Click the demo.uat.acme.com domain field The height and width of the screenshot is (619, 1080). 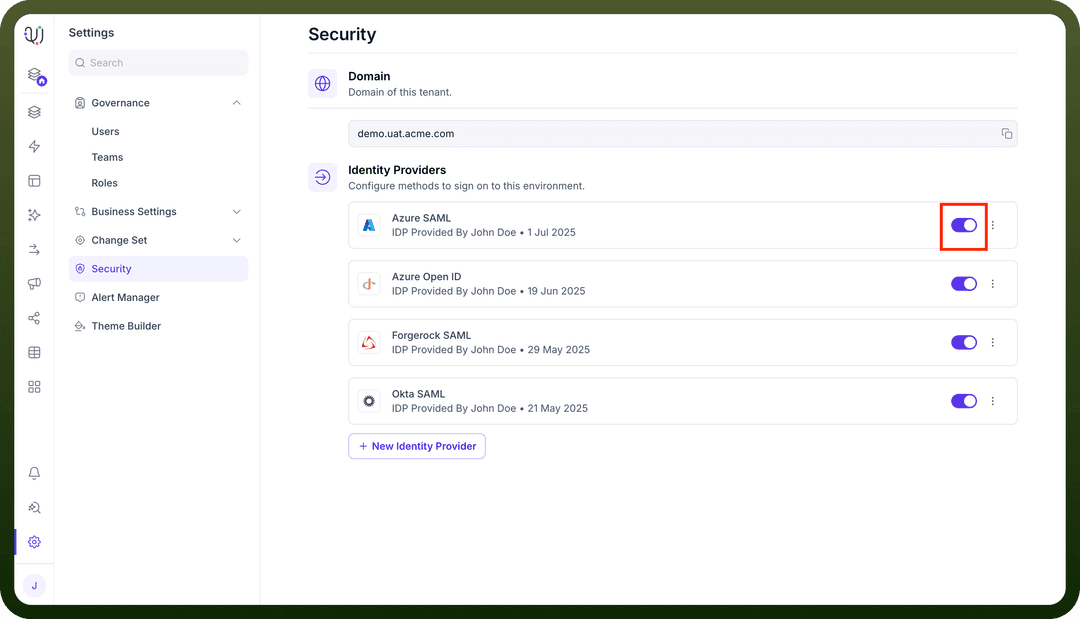[683, 134]
